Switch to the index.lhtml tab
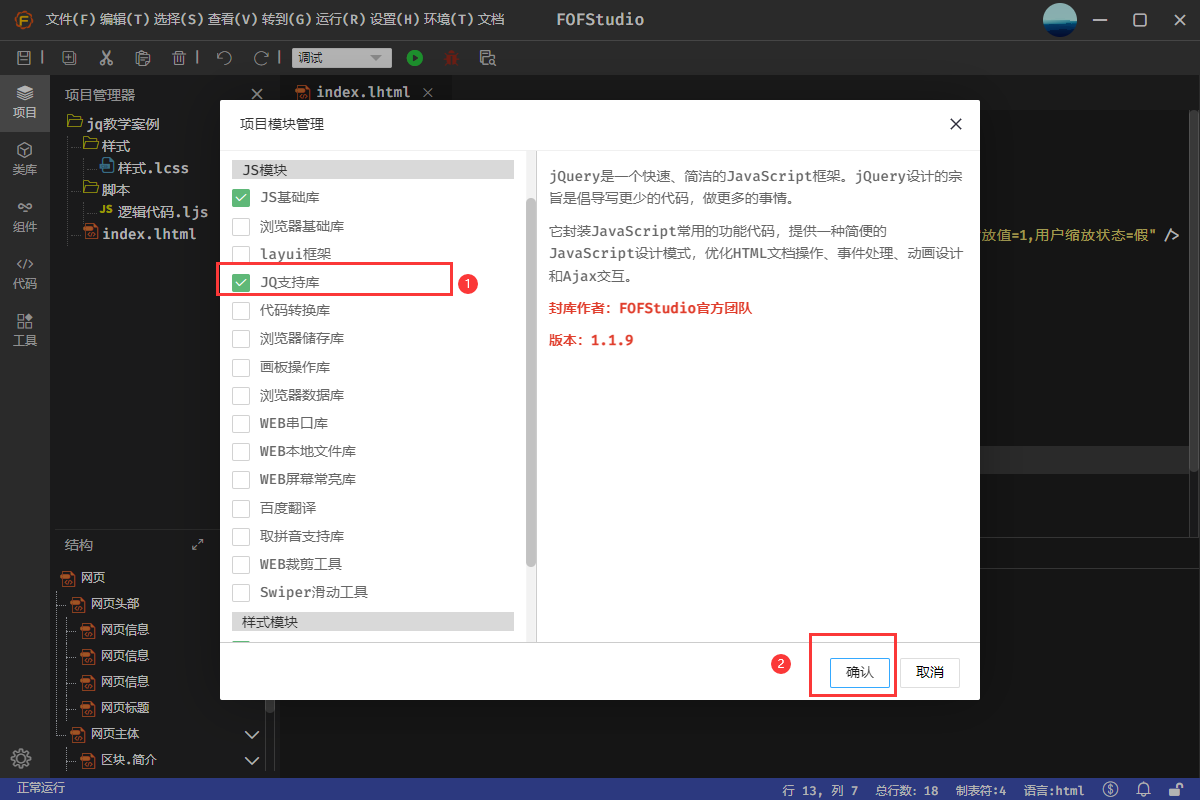The width and height of the screenshot is (1200, 800). (363, 92)
